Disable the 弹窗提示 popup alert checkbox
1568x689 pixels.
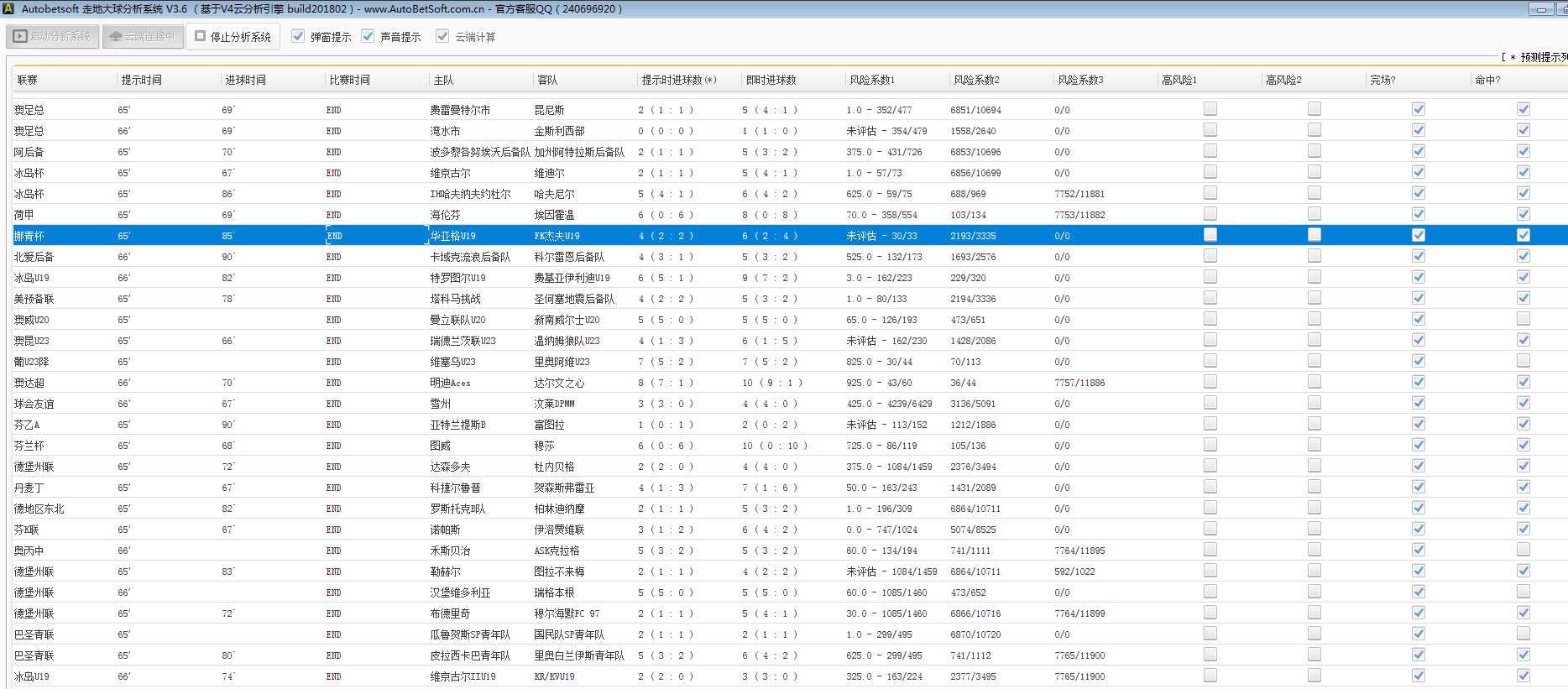pos(298,37)
